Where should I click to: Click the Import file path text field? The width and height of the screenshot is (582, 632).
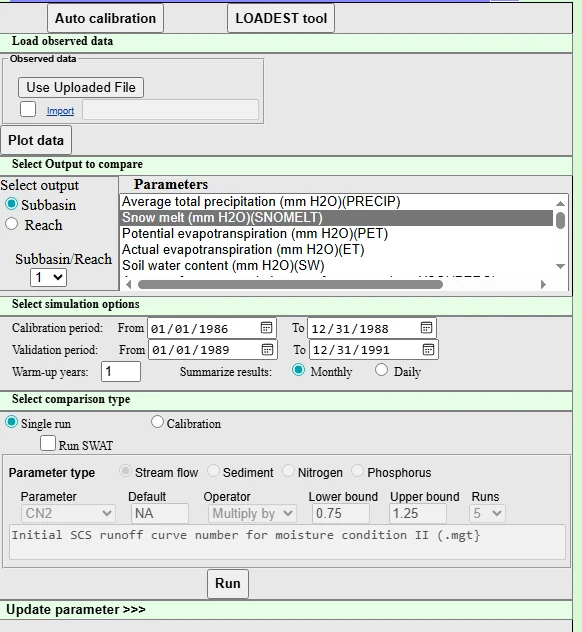pos(170,110)
